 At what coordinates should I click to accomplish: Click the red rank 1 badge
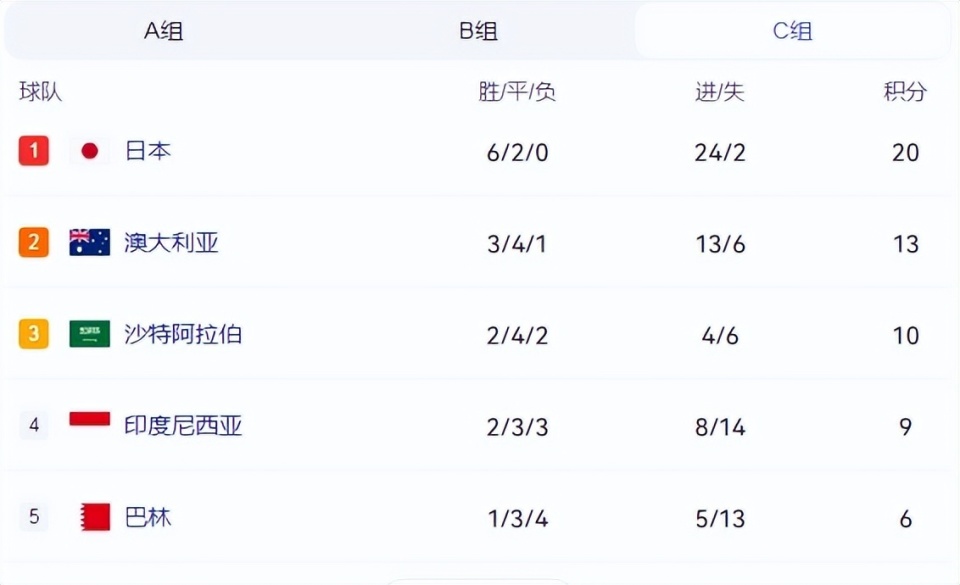point(34,151)
